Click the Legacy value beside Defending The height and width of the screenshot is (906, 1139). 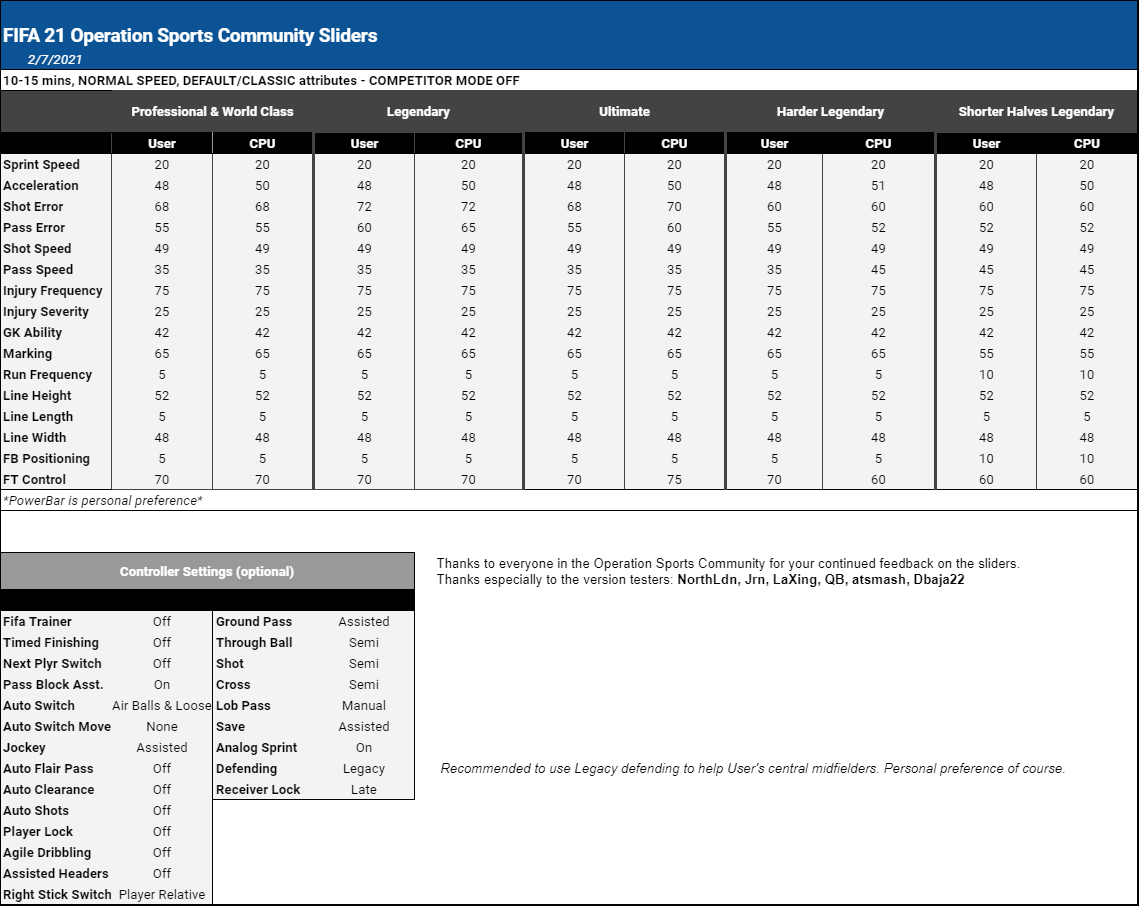363,769
